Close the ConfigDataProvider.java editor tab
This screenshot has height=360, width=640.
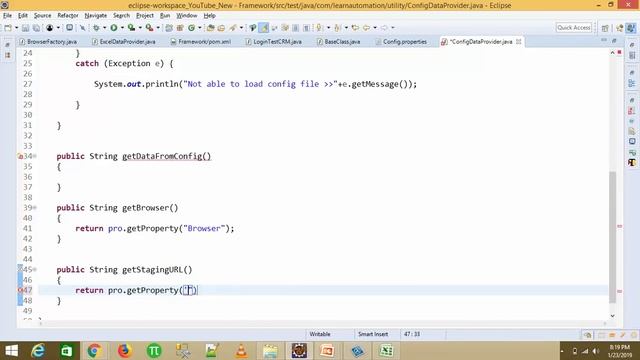coord(518,42)
